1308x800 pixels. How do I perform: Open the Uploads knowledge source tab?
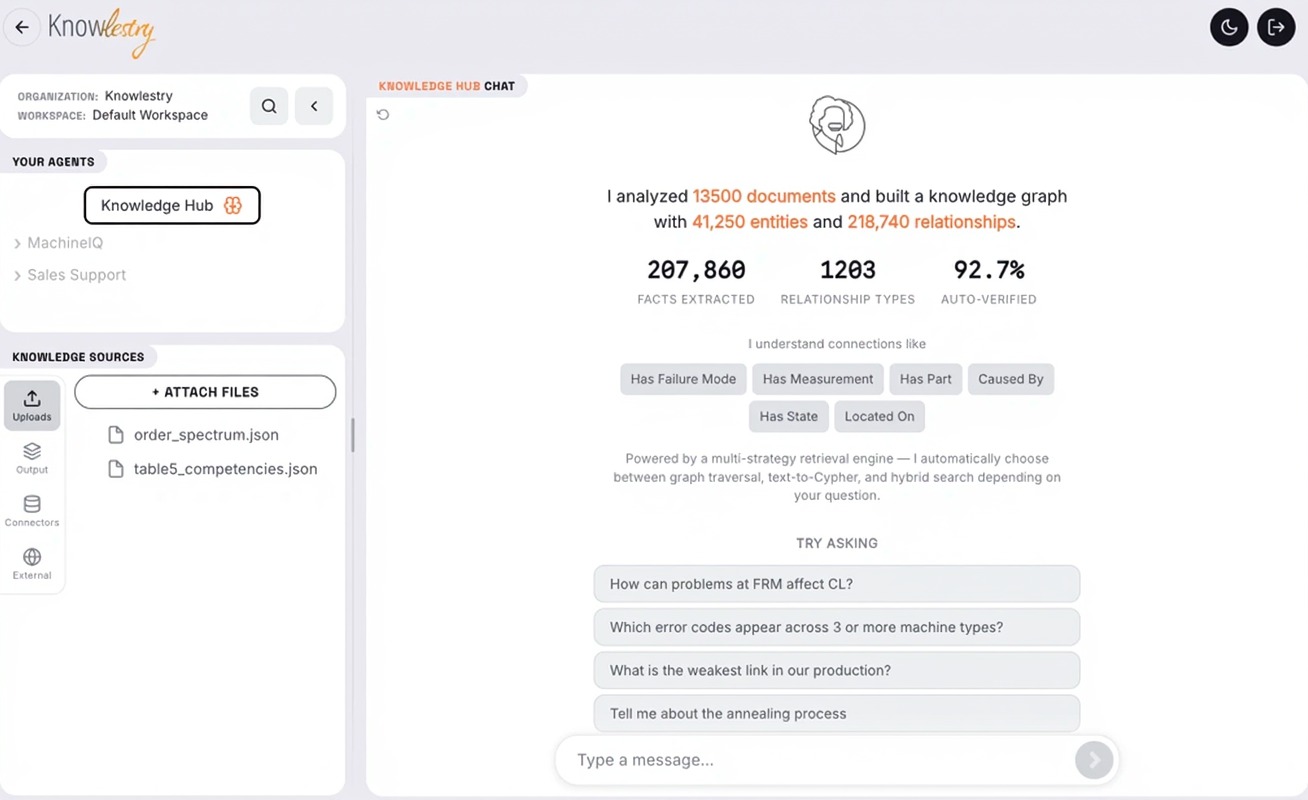pyautogui.click(x=32, y=405)
